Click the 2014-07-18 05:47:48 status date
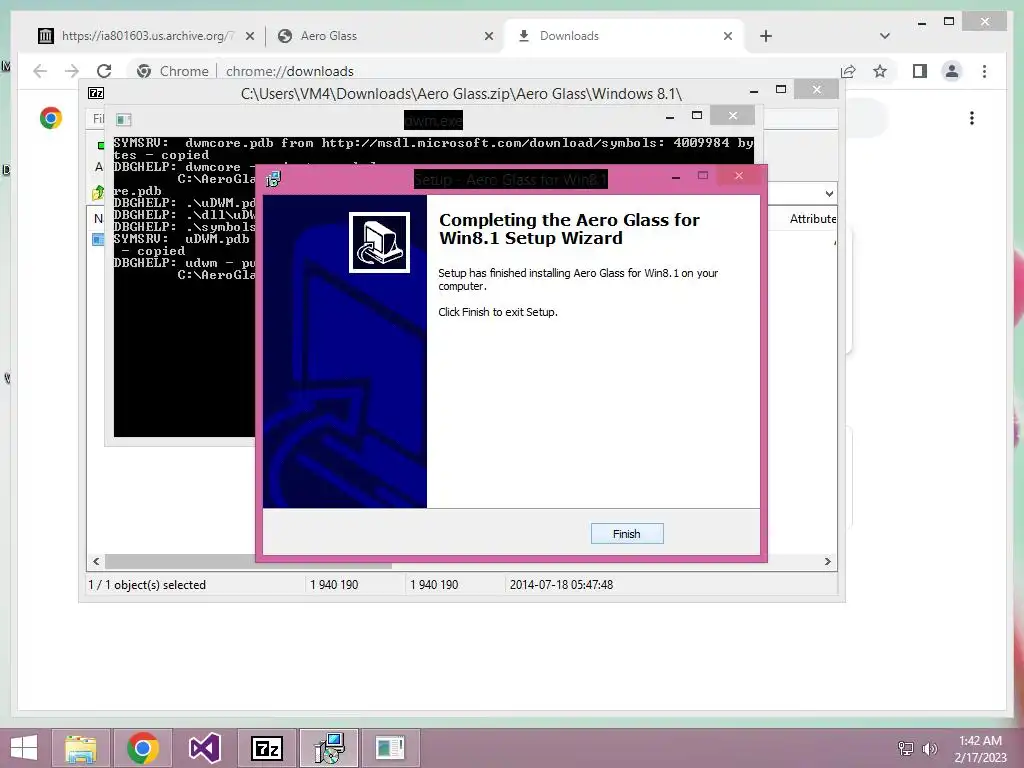This screenshot has height=768, width=1024. pyautogui.click(x=561, y=585)
